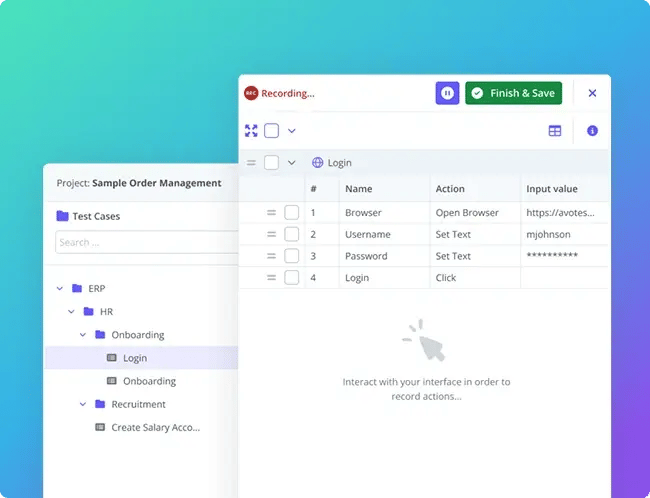650x498 pixels.
Task: Click the Login group header title
Action: (340, 163)
